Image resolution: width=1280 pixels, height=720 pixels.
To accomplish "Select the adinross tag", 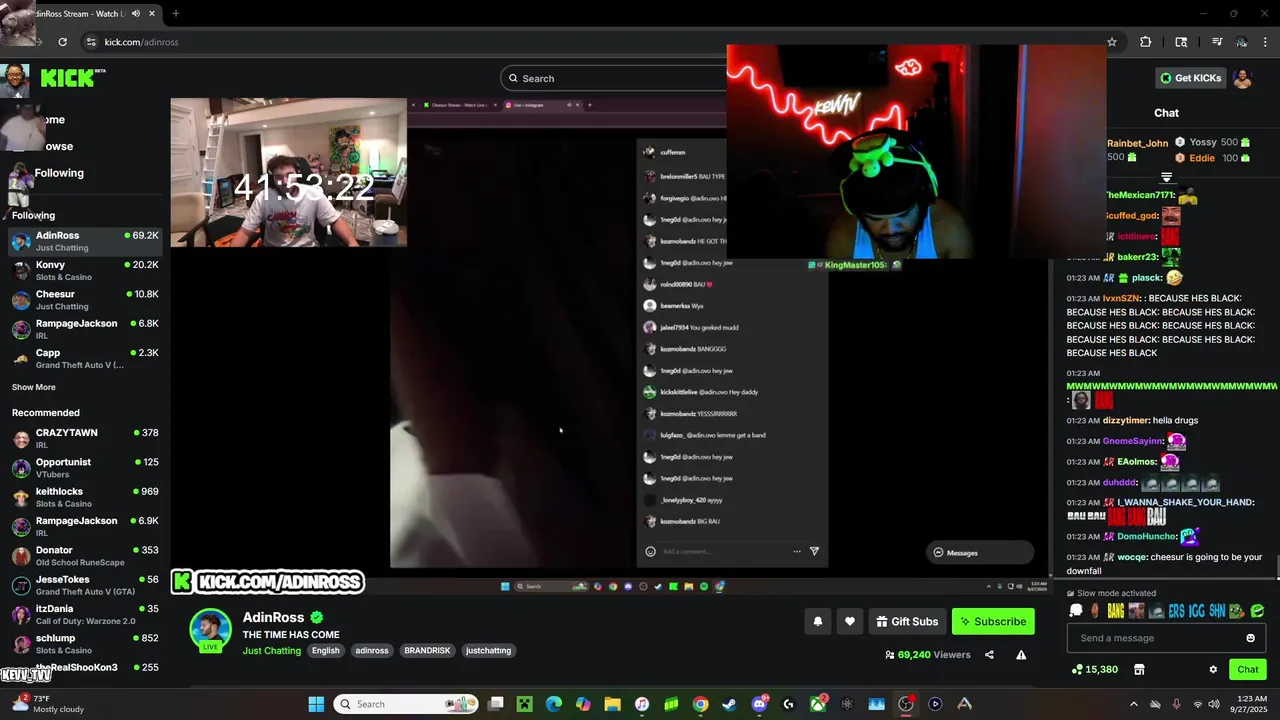I will pyautogui.click(x=372, y=650).
